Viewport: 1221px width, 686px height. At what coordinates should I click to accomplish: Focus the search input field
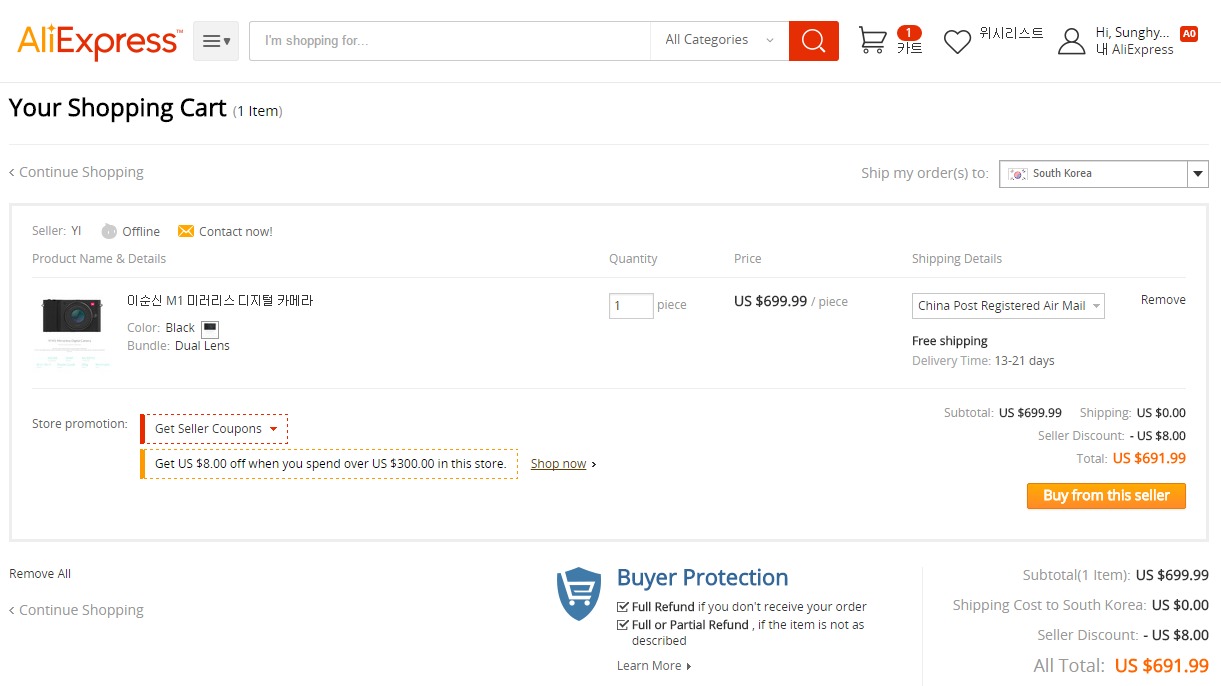[x=450, y=41]
